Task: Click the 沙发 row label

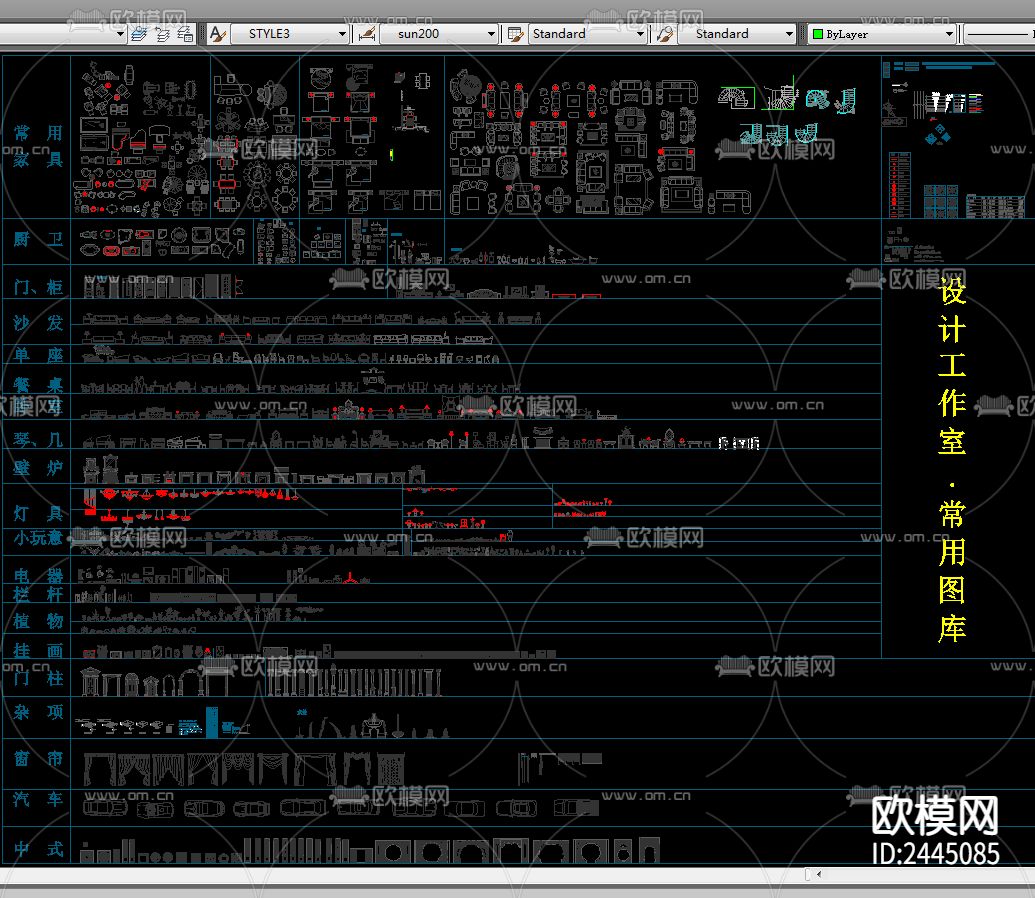Action: tap(38, 322)
